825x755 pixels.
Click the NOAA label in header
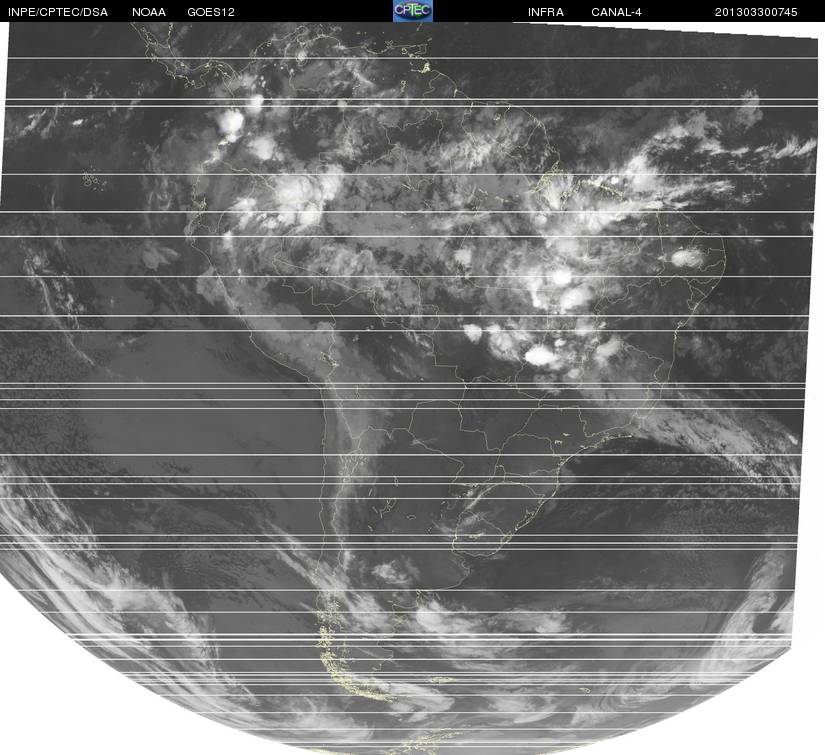pyautogui.click(x=149, y=12)
